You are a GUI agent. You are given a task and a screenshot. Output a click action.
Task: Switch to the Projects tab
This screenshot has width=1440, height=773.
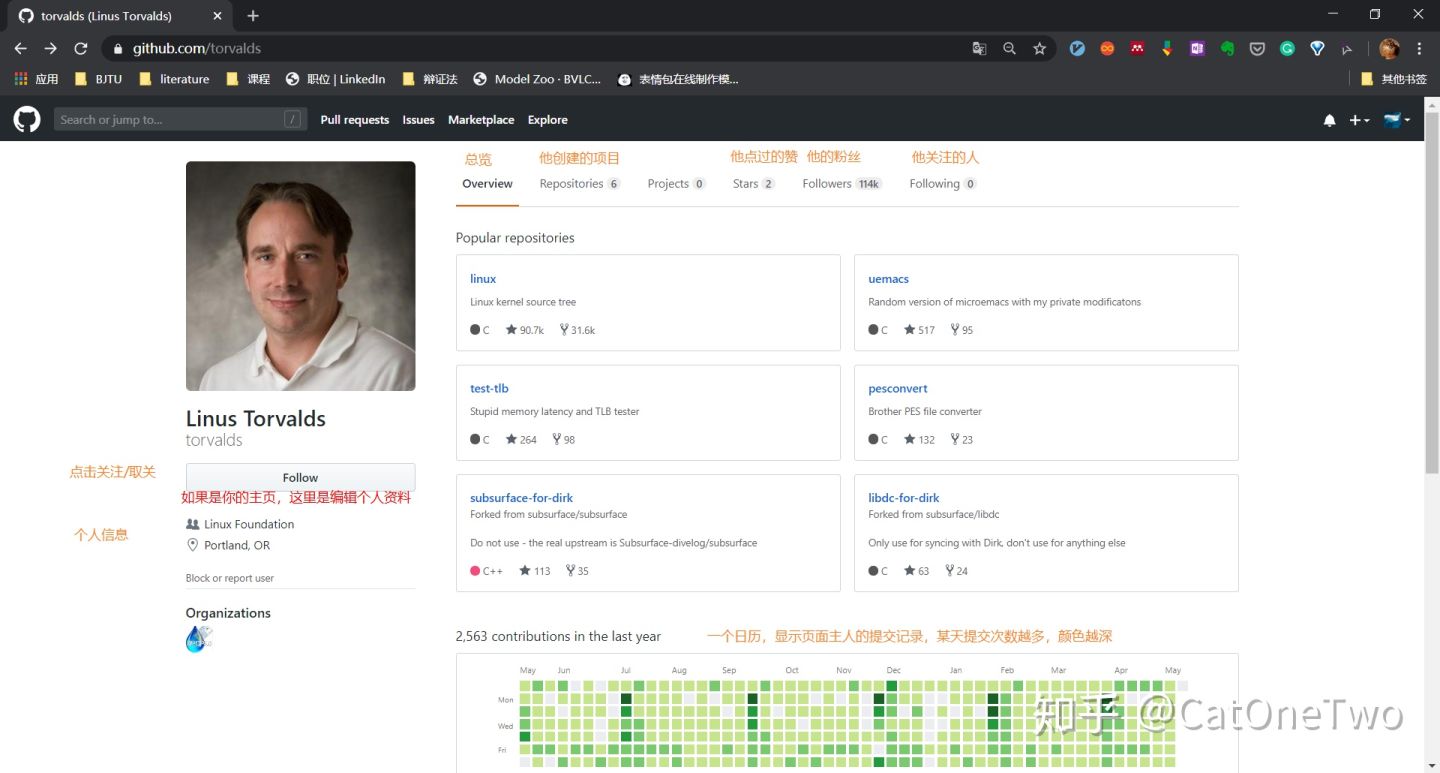click(x=676, y=184)
